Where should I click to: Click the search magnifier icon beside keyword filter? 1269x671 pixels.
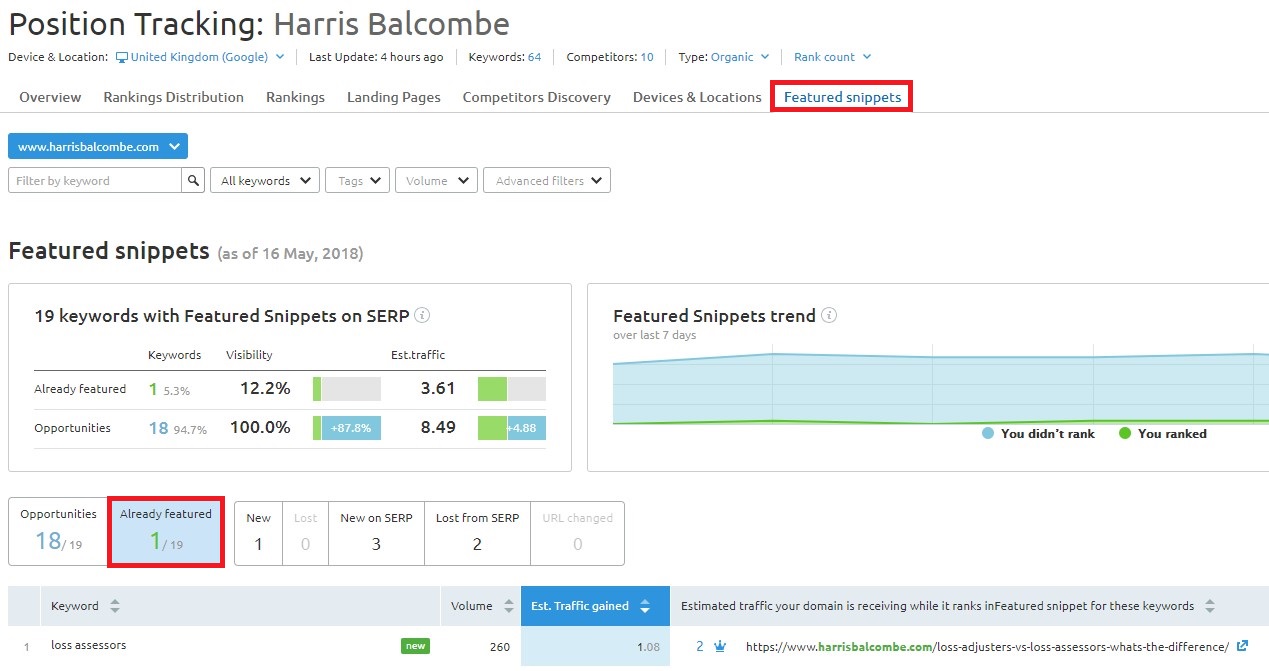pyautogui.click(x=193, y=181)
